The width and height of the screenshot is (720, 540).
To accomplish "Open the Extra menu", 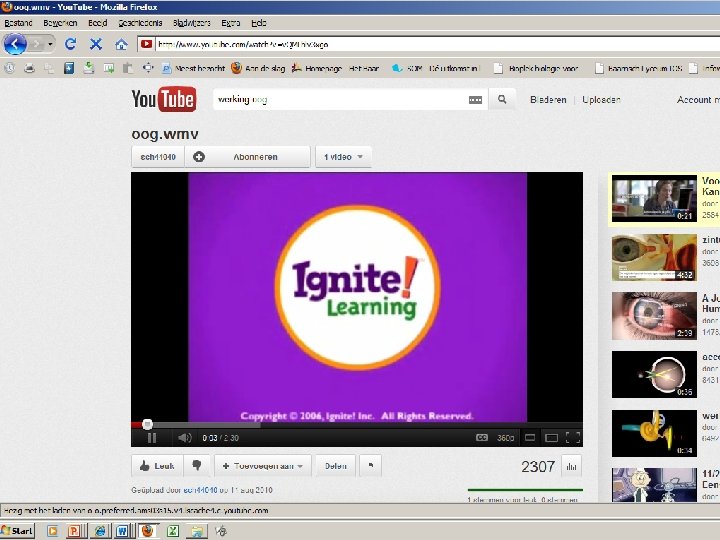I will (x=231, y=23).
